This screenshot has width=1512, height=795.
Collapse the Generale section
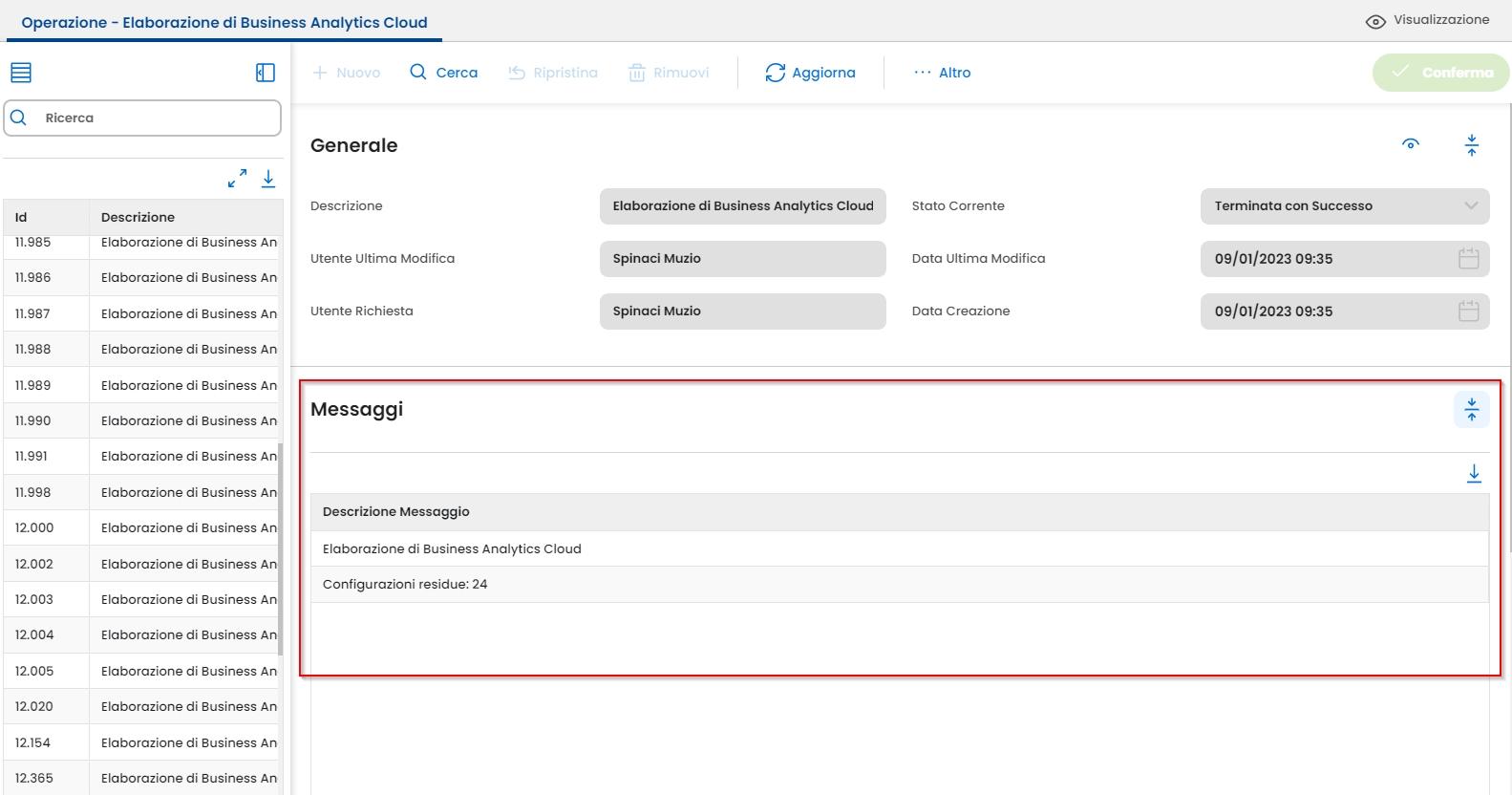(1471, 145)
